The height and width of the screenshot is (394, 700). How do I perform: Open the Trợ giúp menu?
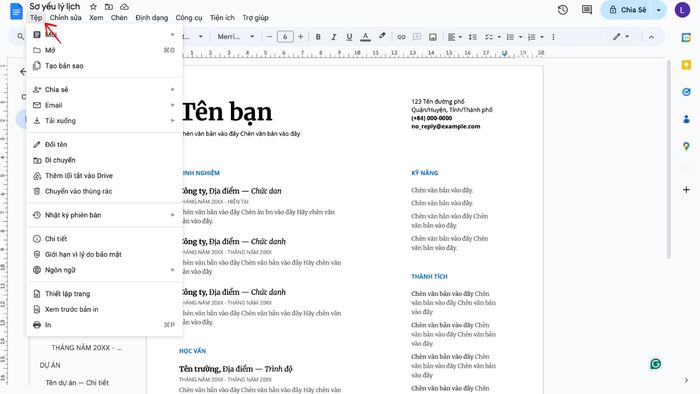255,17
